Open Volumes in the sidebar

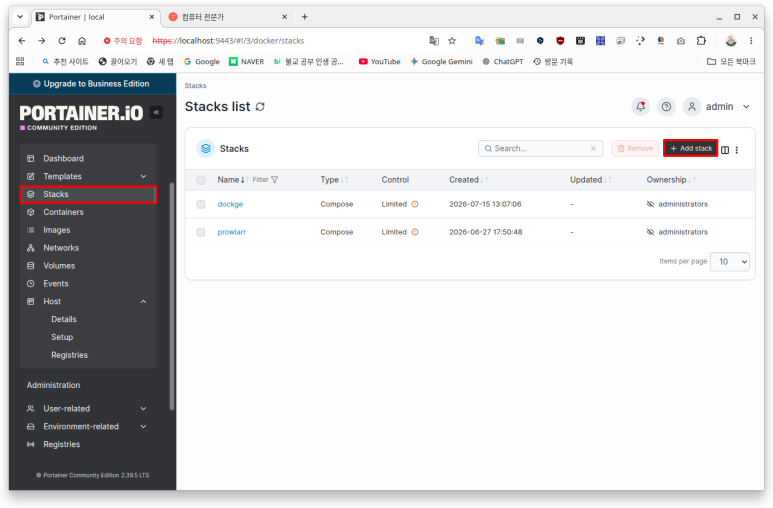tap(88, 266)
